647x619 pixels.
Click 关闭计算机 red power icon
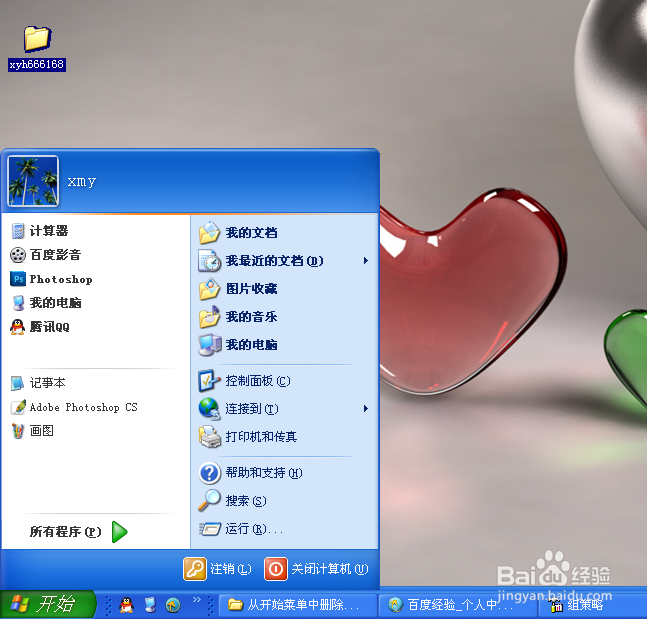coord(276,569)
